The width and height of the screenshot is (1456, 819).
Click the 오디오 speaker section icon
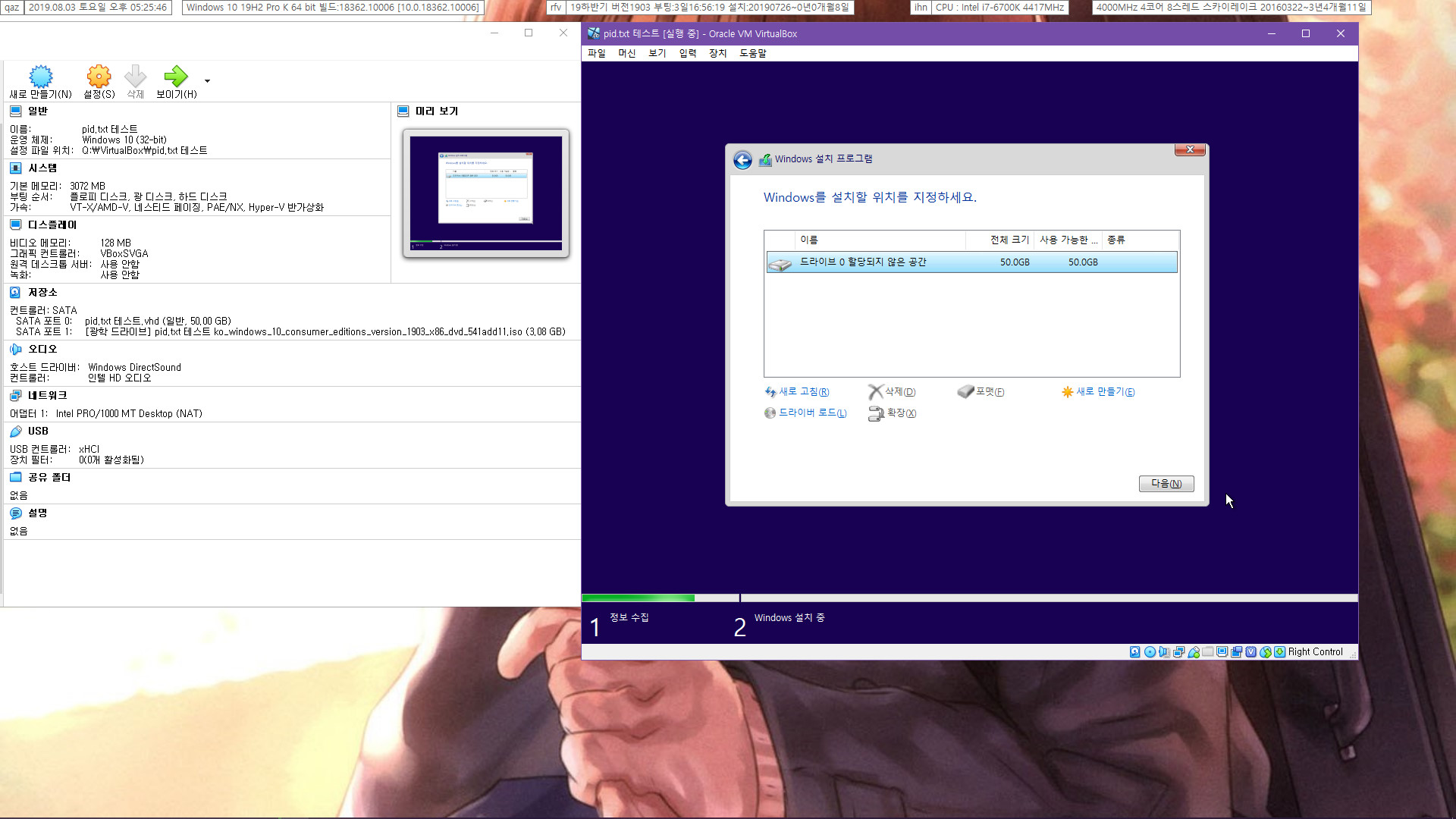pos(16,350)
